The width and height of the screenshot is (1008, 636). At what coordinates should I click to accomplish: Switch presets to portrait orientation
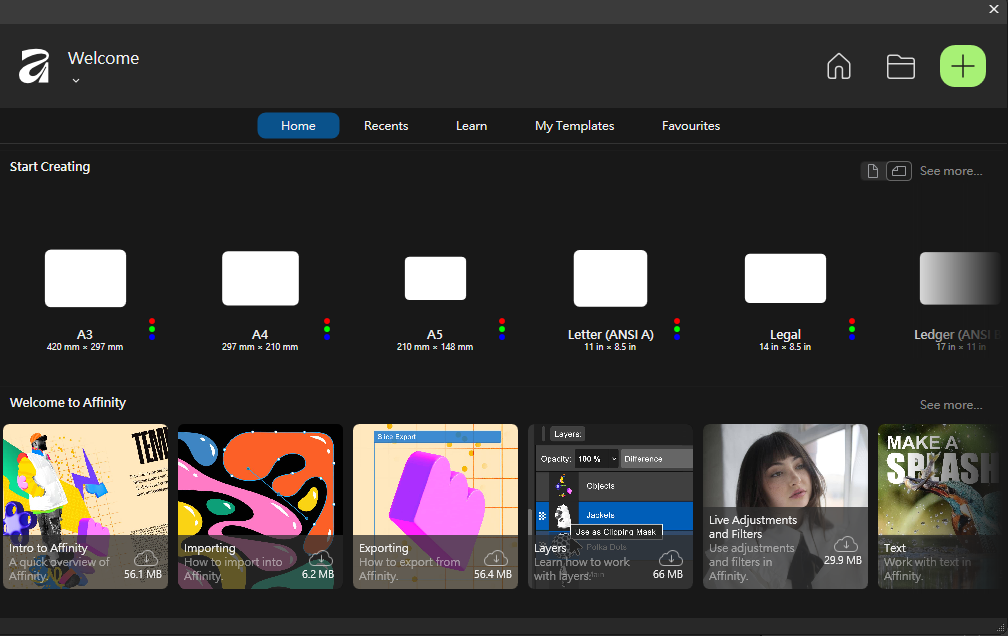coord(873,171)
